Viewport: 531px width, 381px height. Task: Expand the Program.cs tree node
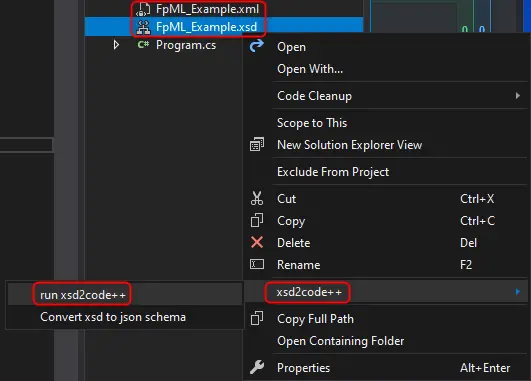click(x=116, y=45)
